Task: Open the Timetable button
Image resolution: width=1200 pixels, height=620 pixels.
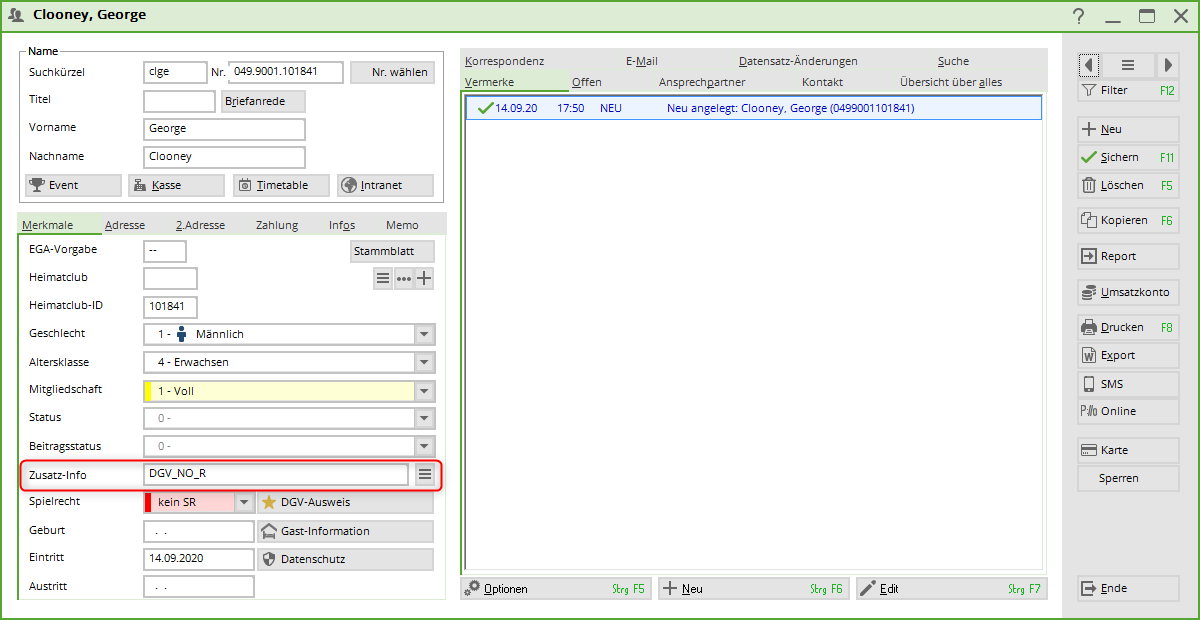Action: pyautogui.click(x=281, y=185)
